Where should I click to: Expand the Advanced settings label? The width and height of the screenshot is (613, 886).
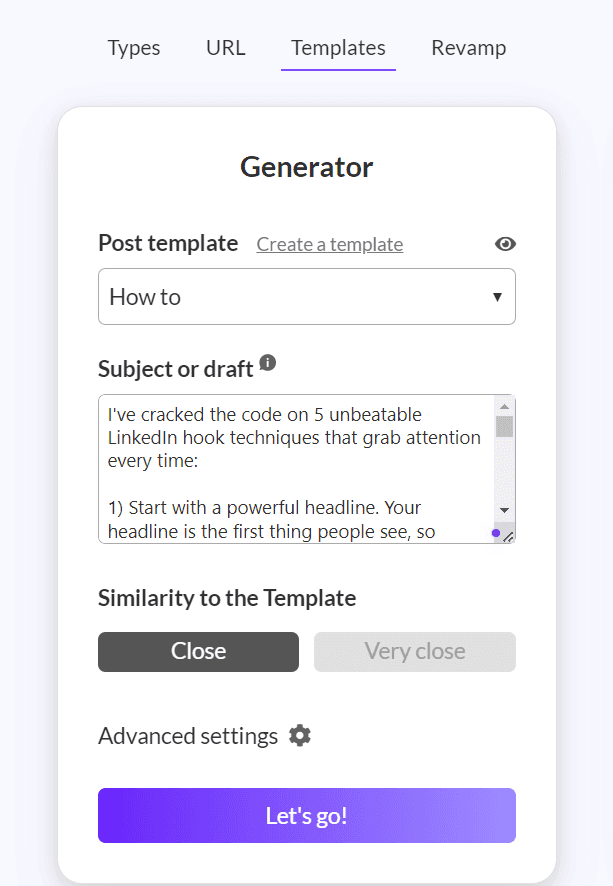[x=188, y=736]
